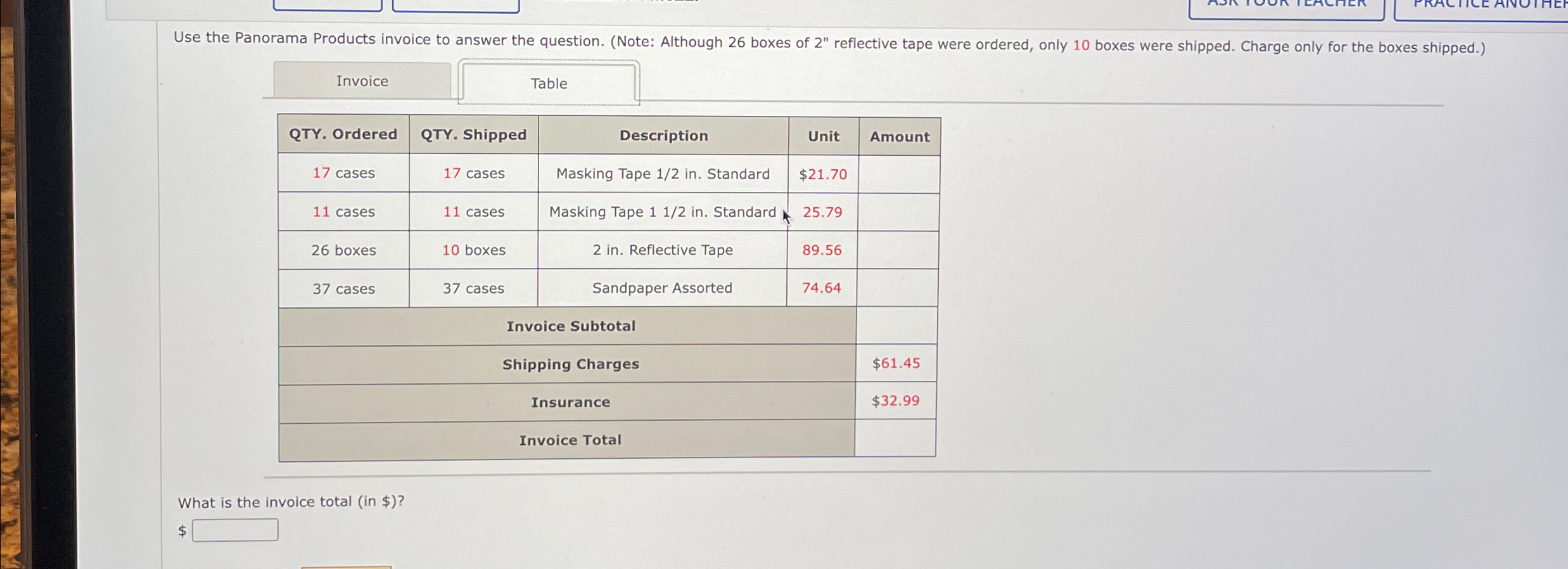Select the Invoice Total row
This screenshot has width=1568, height=569.
(x=570, y=440)
